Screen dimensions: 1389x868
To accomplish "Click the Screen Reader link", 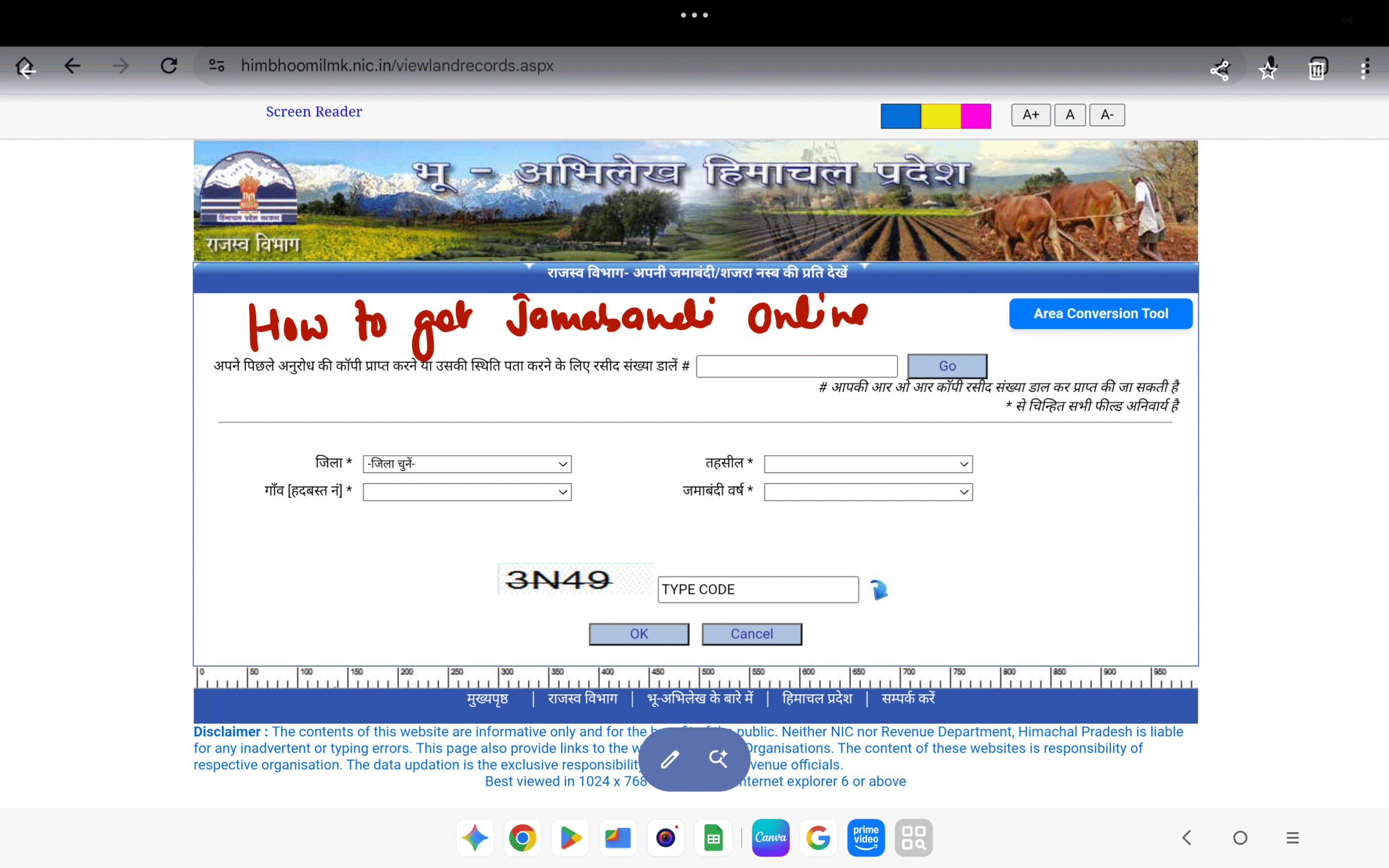I will 314,111.
